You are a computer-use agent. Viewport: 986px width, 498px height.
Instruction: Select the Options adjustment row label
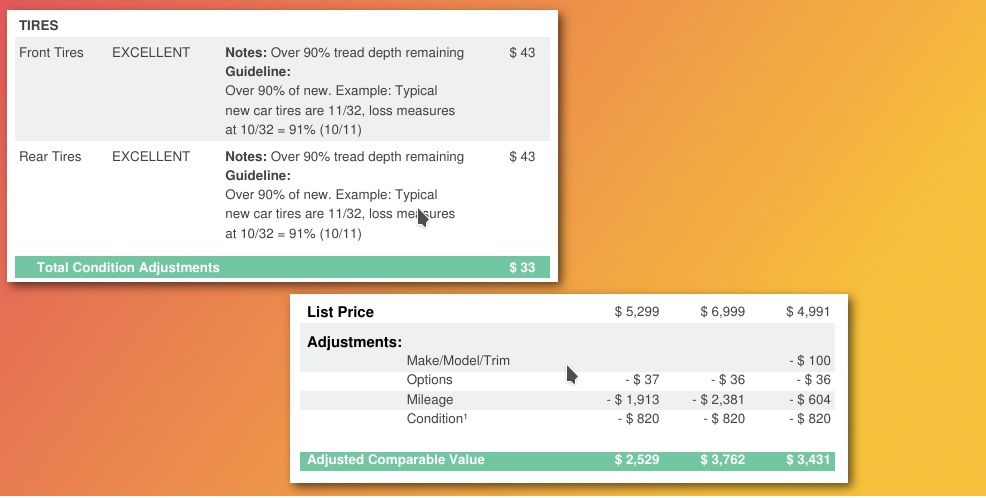pyautogui.click(x=429, y=380)
